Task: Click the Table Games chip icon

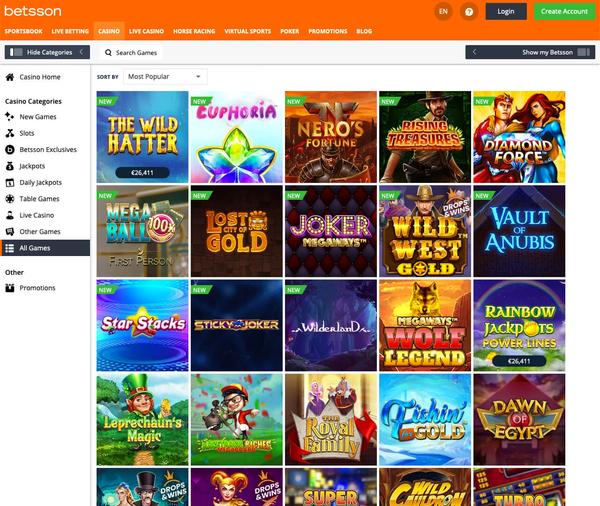Action: pos(10,199)
